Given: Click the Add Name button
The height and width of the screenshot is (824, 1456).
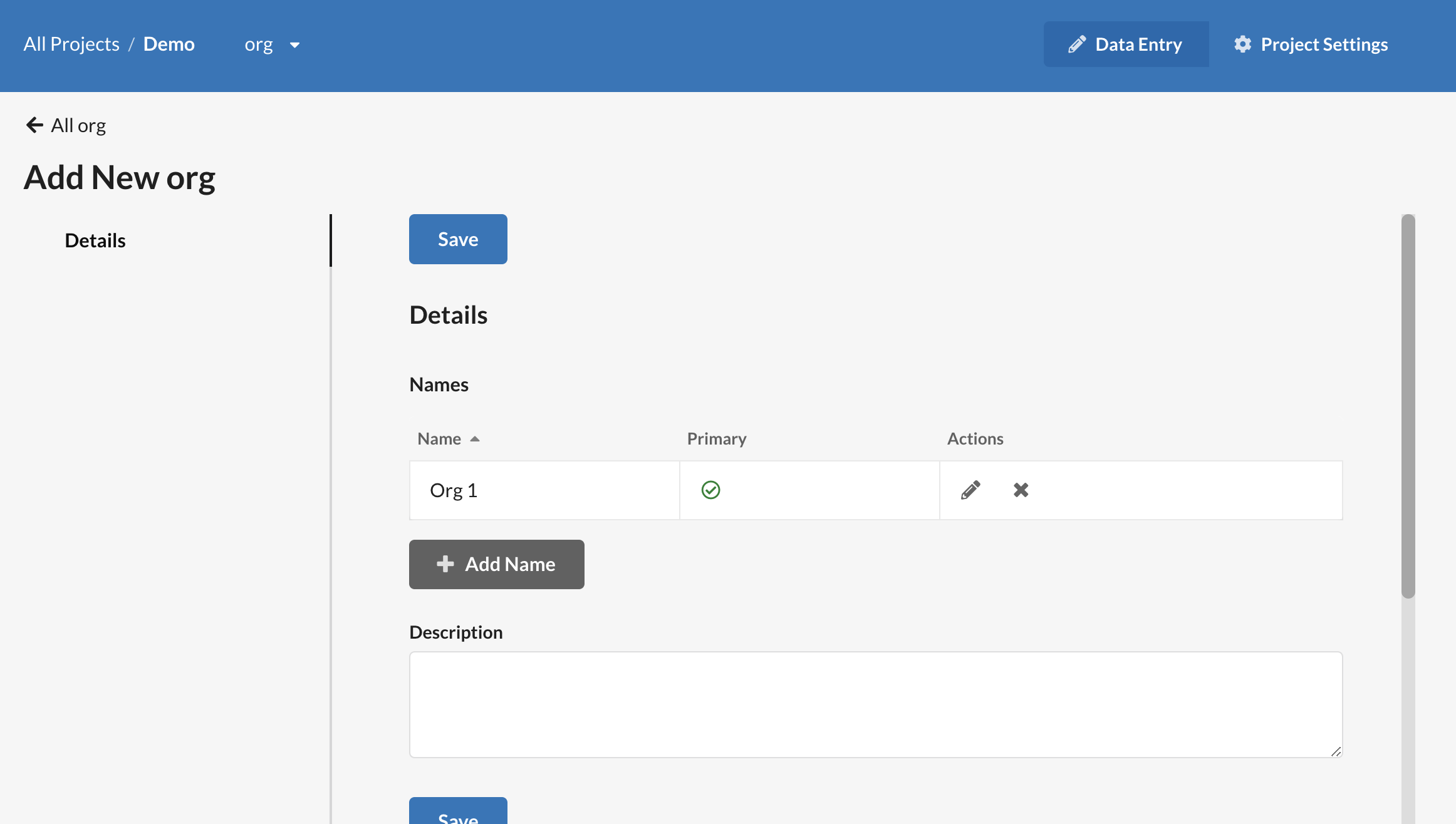Looking at the screenshot, I should (x=497, y=564).
